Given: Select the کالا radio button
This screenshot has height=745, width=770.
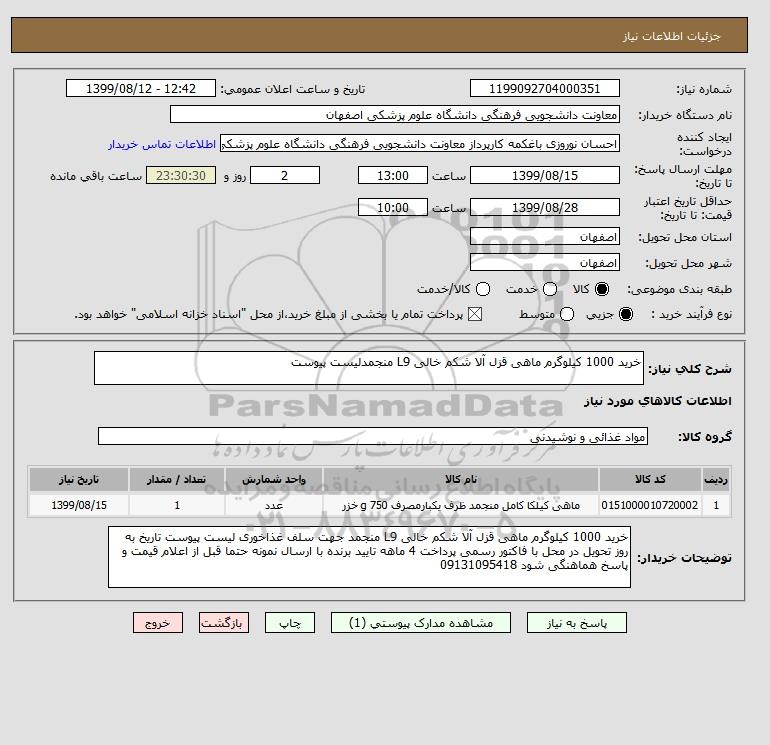Looking at the screenshot, I should pos(602,289).
